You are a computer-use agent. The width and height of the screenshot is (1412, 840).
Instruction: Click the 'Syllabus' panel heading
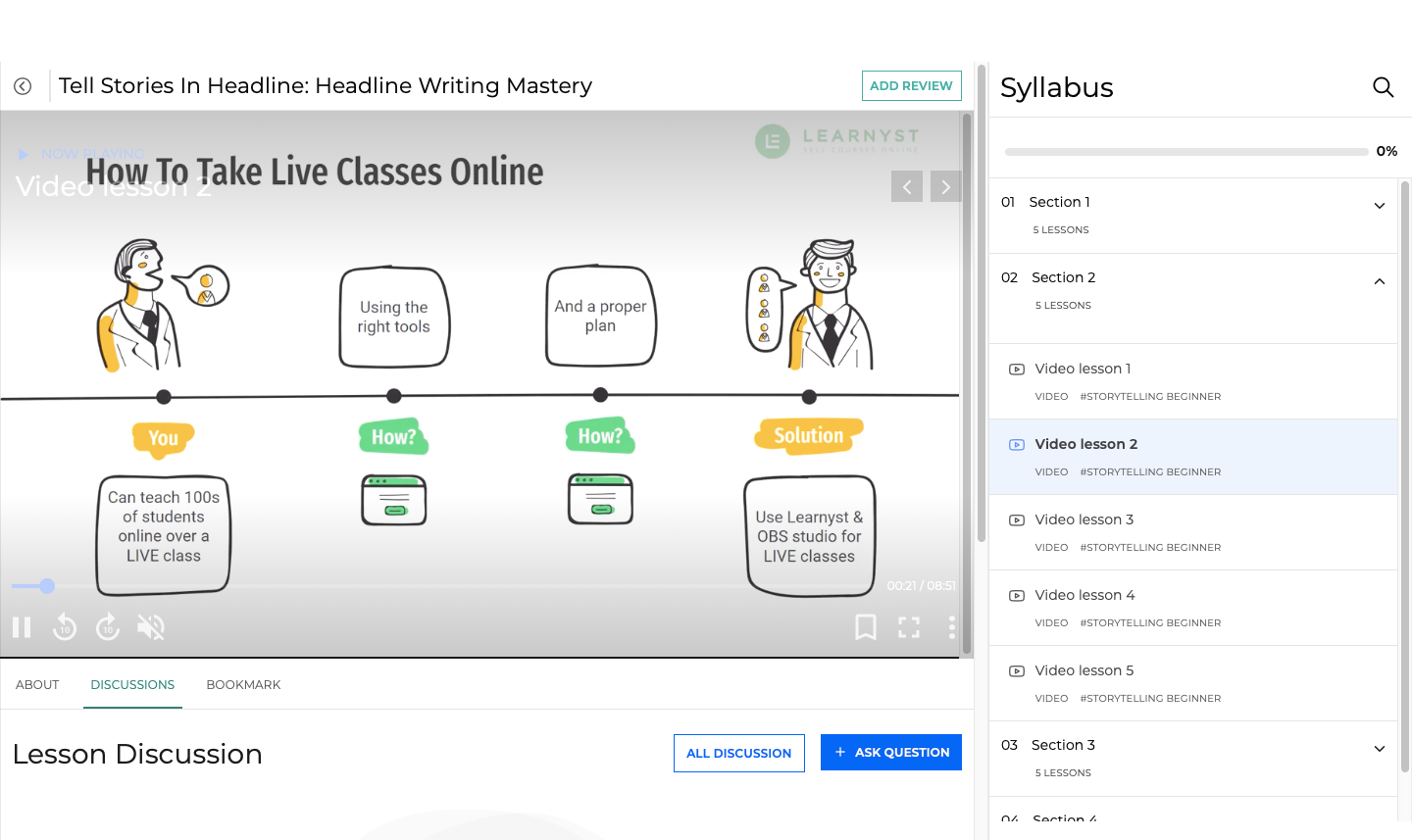(1057, 88)
